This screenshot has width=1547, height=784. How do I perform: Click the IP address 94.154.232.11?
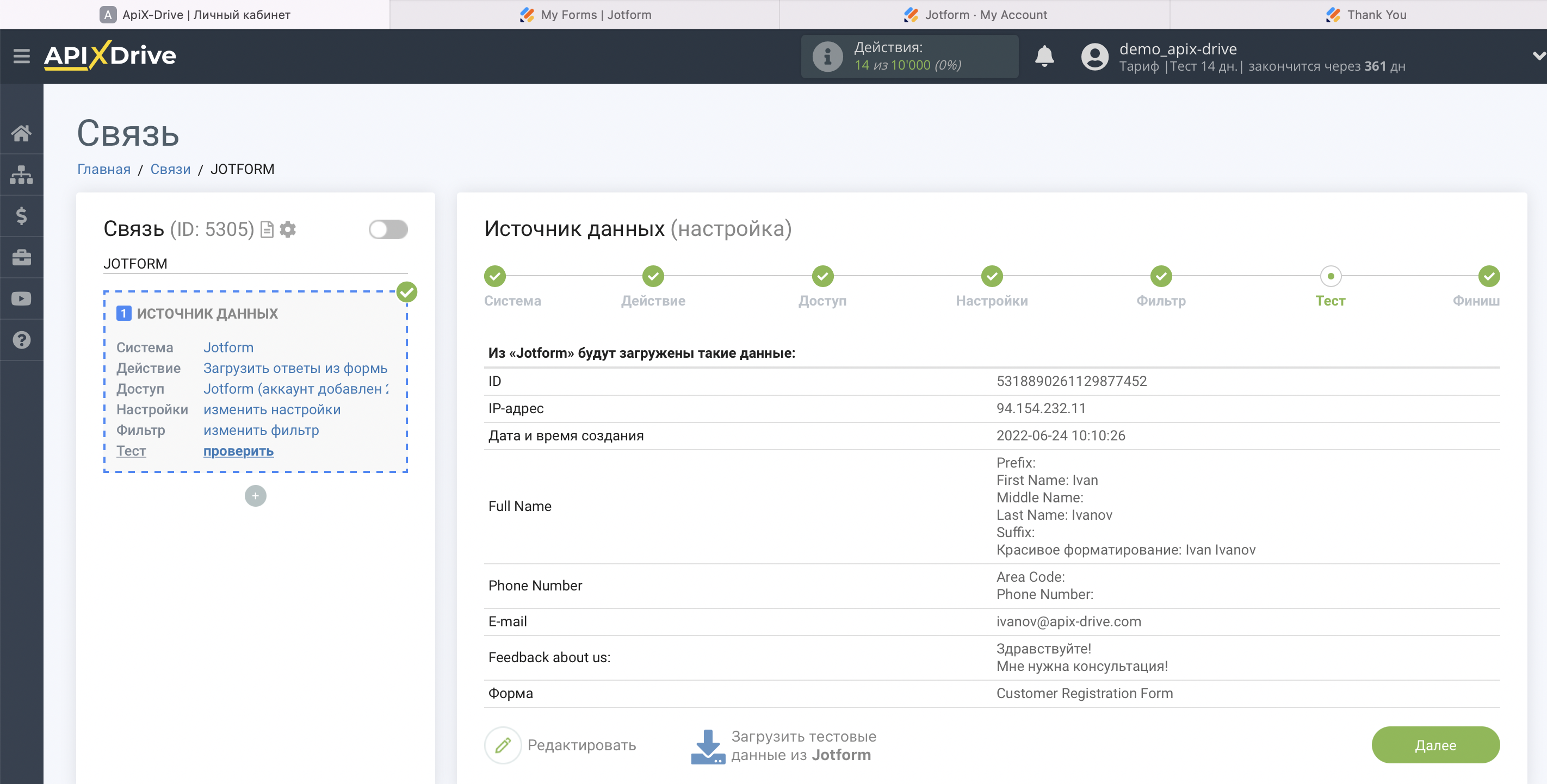click(x=1041, y=408)
